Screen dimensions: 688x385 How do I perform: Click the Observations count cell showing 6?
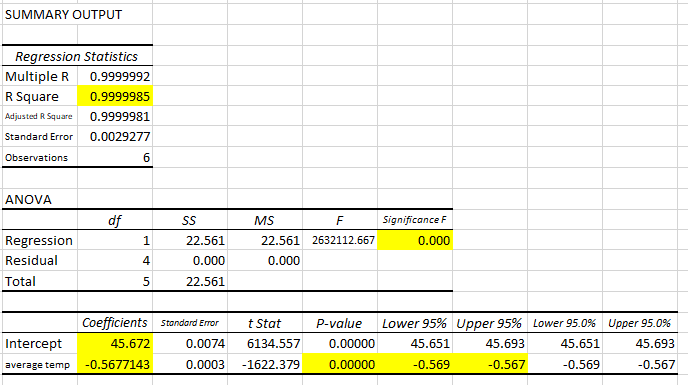[x=115, y=157]
